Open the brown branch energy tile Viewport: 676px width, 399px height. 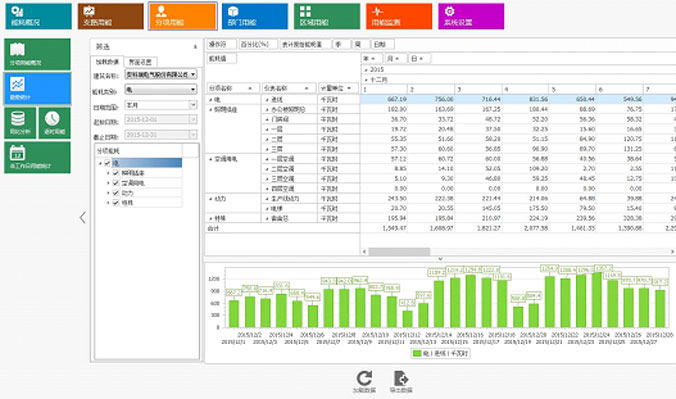[x=111, y=16]
